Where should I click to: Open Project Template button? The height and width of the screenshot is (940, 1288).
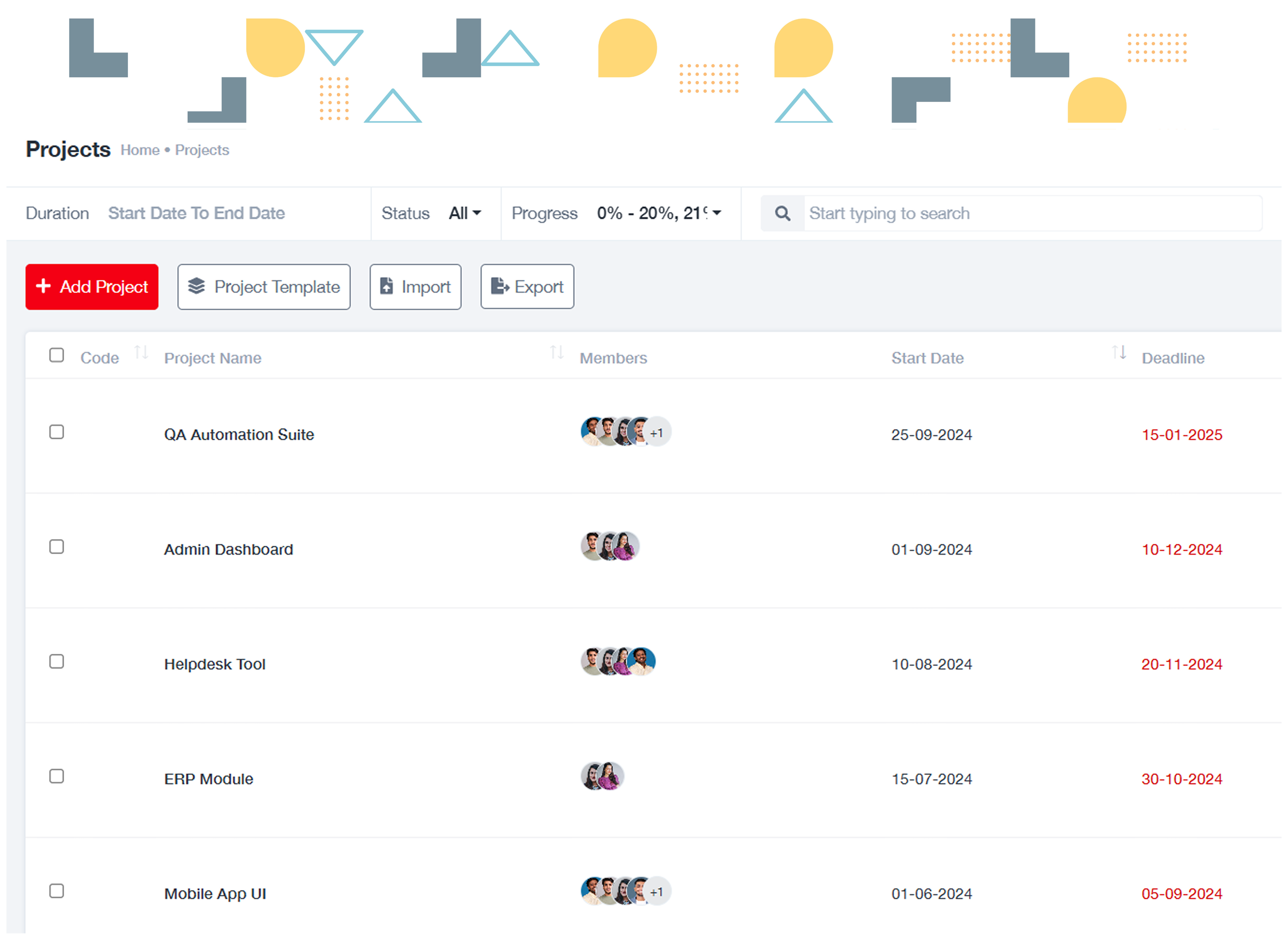pyautogui.click(x=263, y=287)
